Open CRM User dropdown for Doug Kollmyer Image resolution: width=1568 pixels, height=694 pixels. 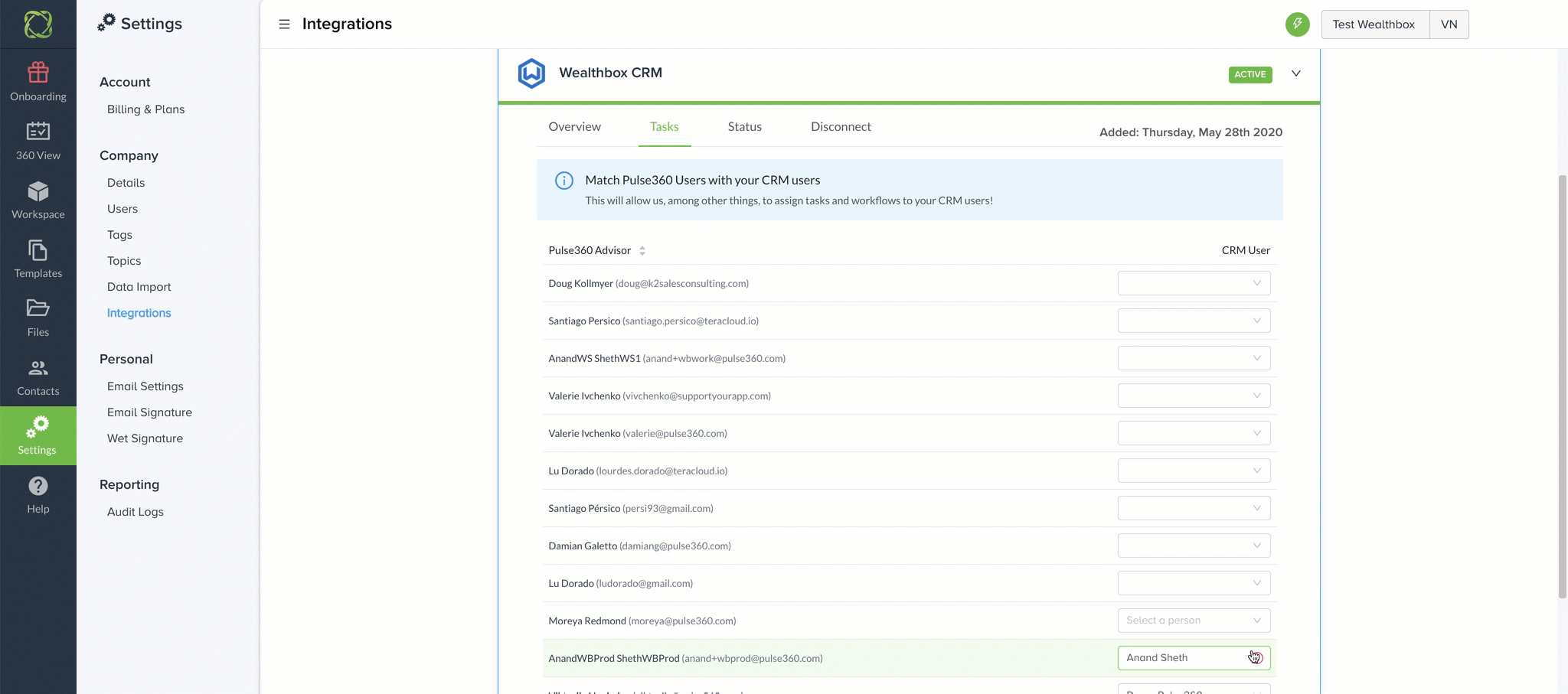[1194, 283]
